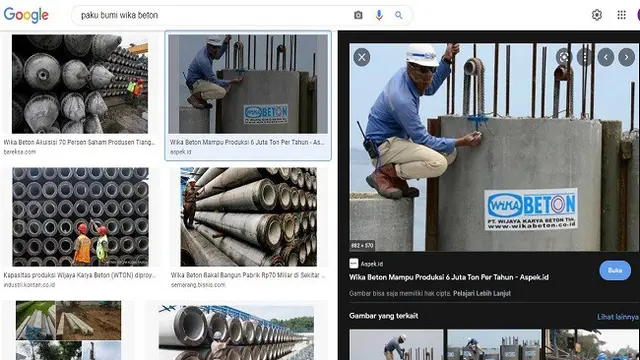Click caption Kapasitas produksi Wijaya Karya Beton
The height and width of the screenshot is (360, 640).
pyautogui.click(x=80, y=275)
